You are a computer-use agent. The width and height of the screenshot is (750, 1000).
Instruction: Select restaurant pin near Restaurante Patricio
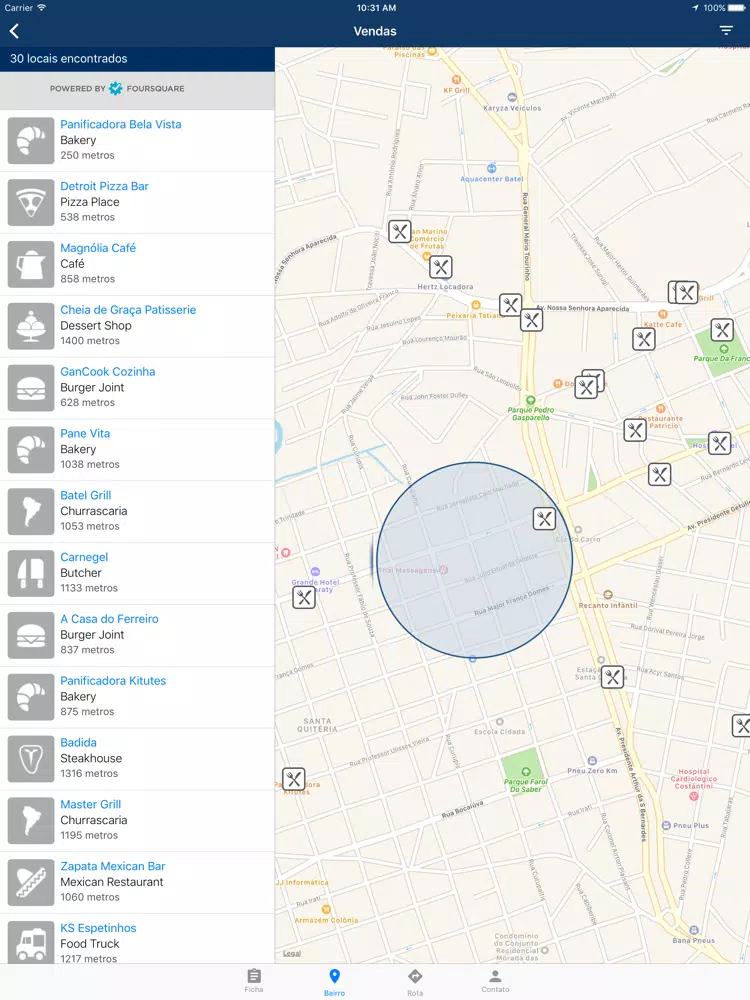pos(635,430)
